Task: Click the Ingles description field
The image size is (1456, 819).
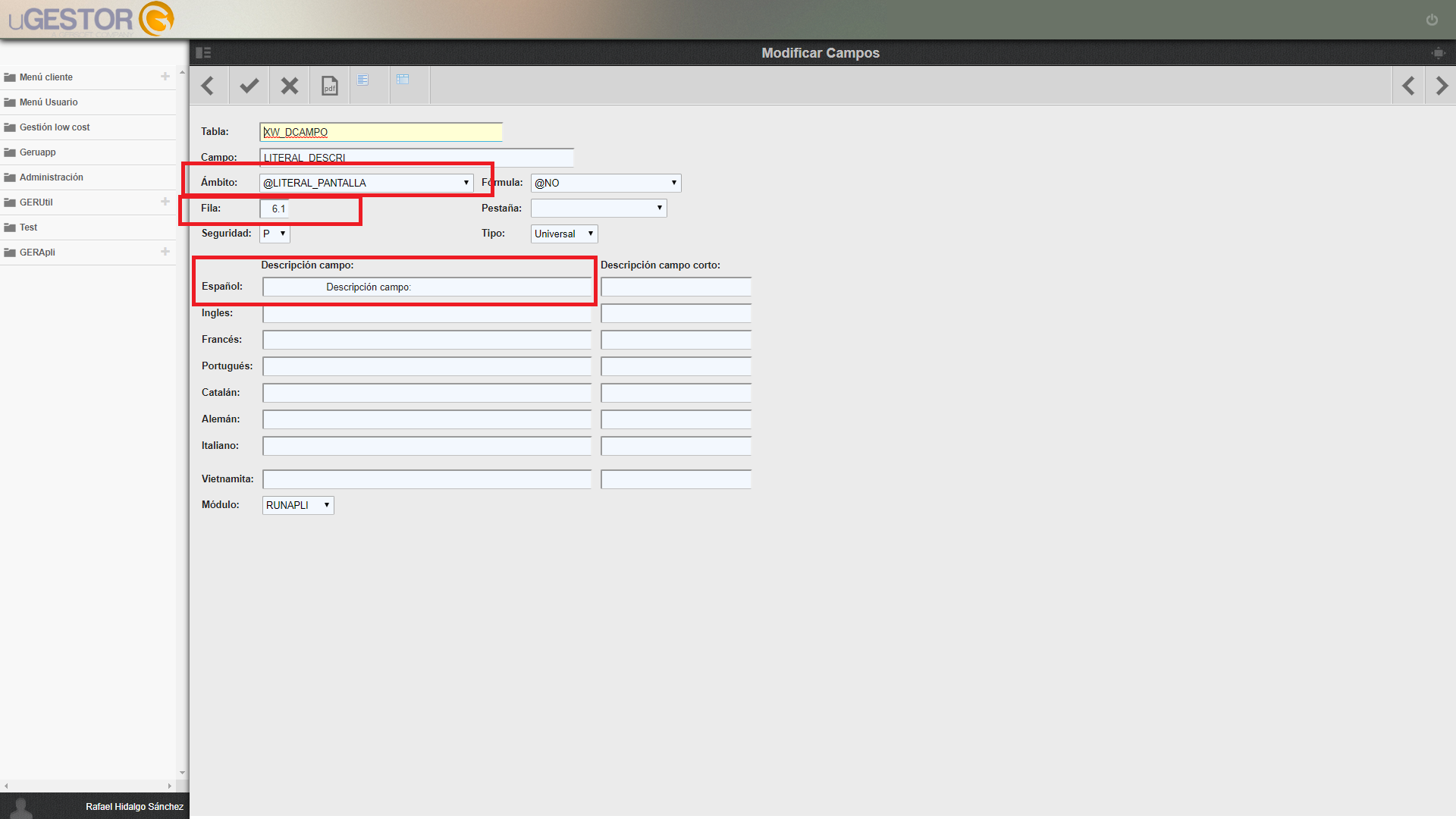Action: pyautogui.click(x=427, y=313)
